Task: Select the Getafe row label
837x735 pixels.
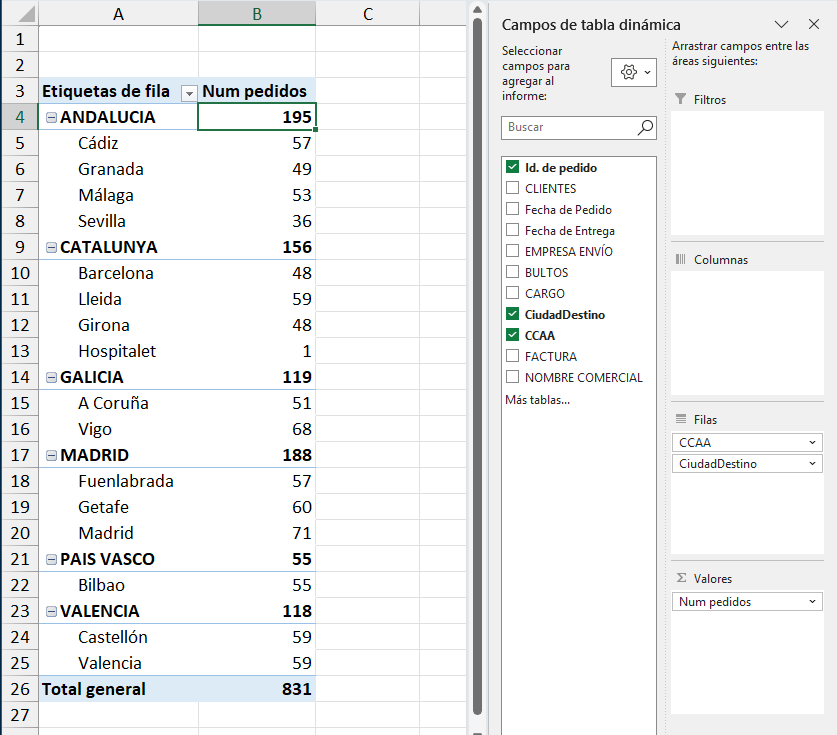Action: click(103, 507)
